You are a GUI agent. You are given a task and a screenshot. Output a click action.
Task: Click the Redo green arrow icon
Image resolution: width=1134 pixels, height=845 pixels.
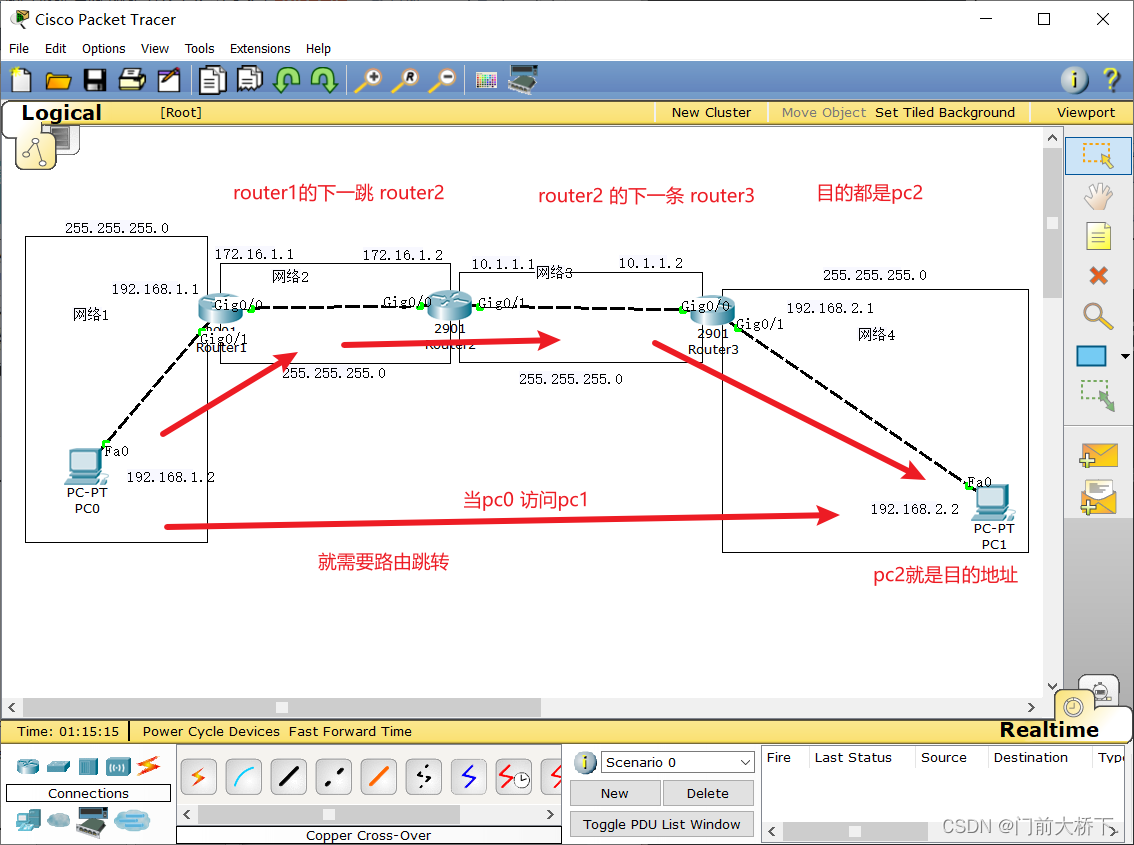click(x=324, y=80)
